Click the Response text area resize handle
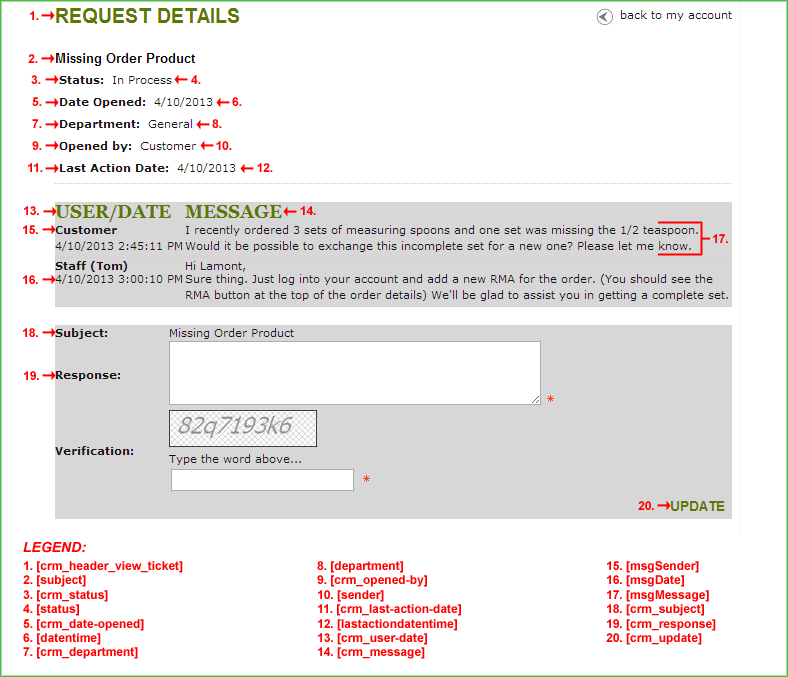788x677 pixels. 535,398
